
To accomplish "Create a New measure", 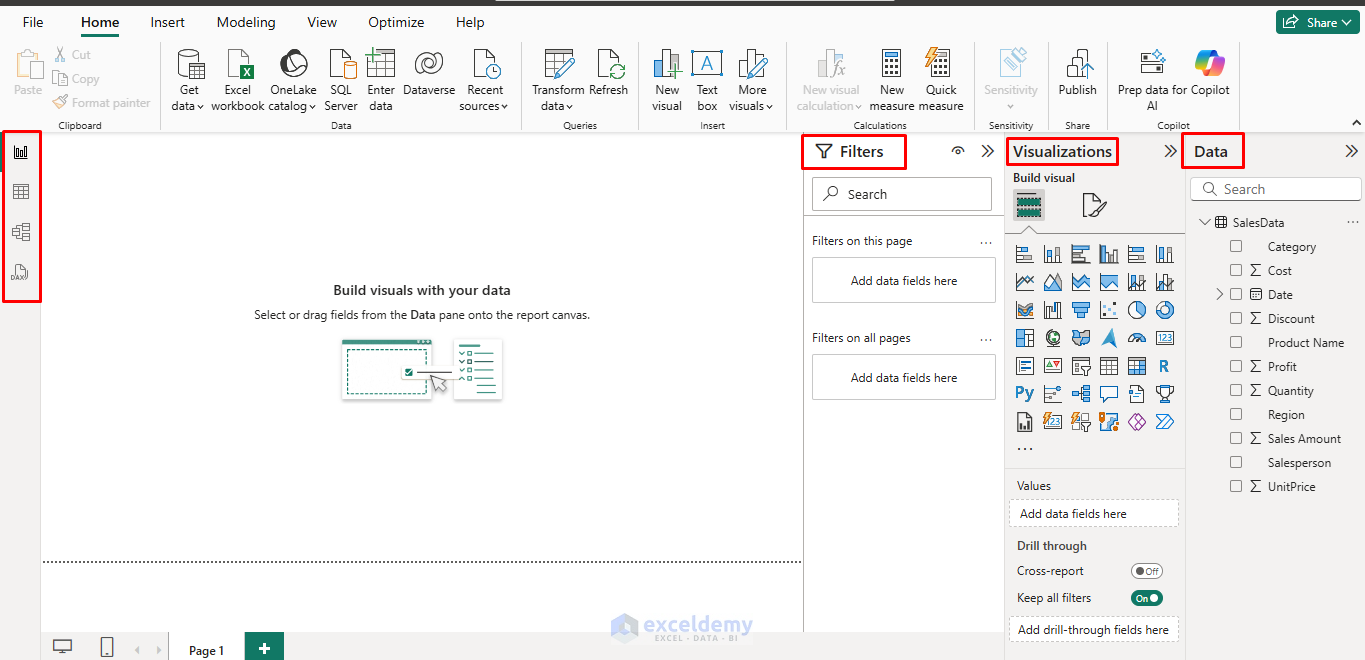I will click(x=892, y=80).
